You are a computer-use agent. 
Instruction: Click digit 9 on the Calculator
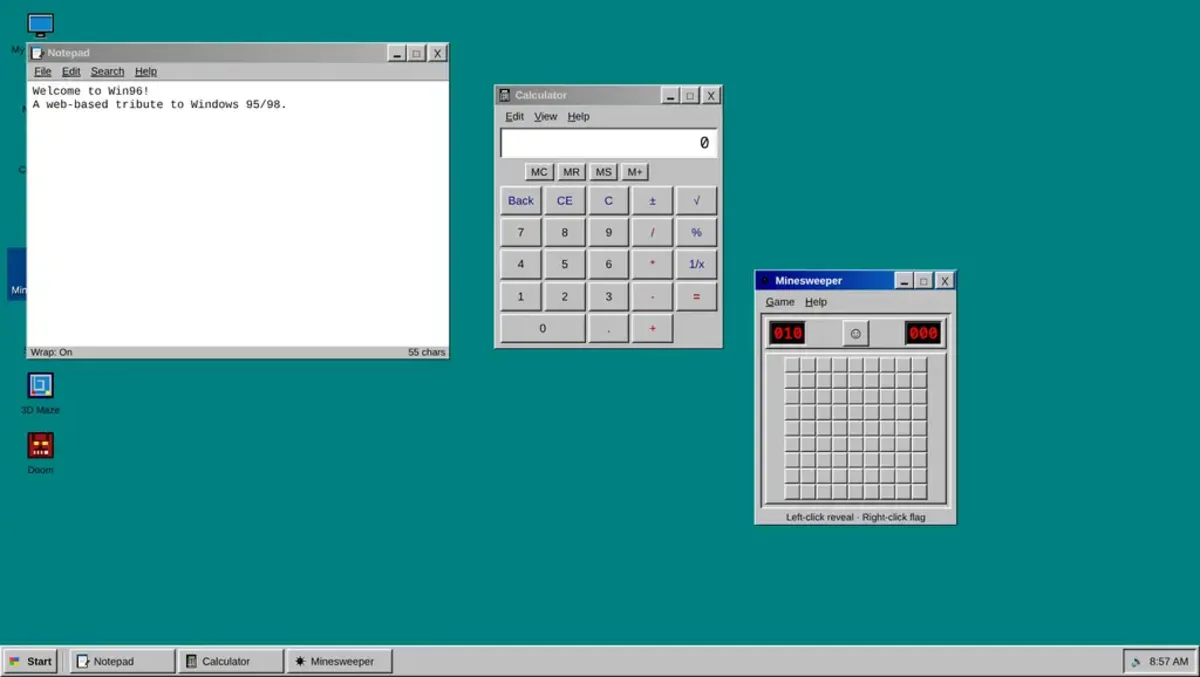608,232
